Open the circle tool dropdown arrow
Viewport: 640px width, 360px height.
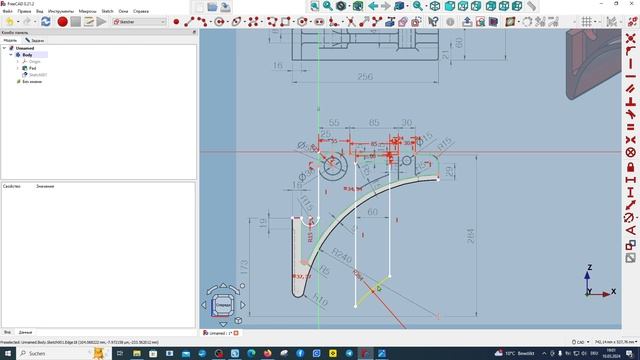coord(227,22)
